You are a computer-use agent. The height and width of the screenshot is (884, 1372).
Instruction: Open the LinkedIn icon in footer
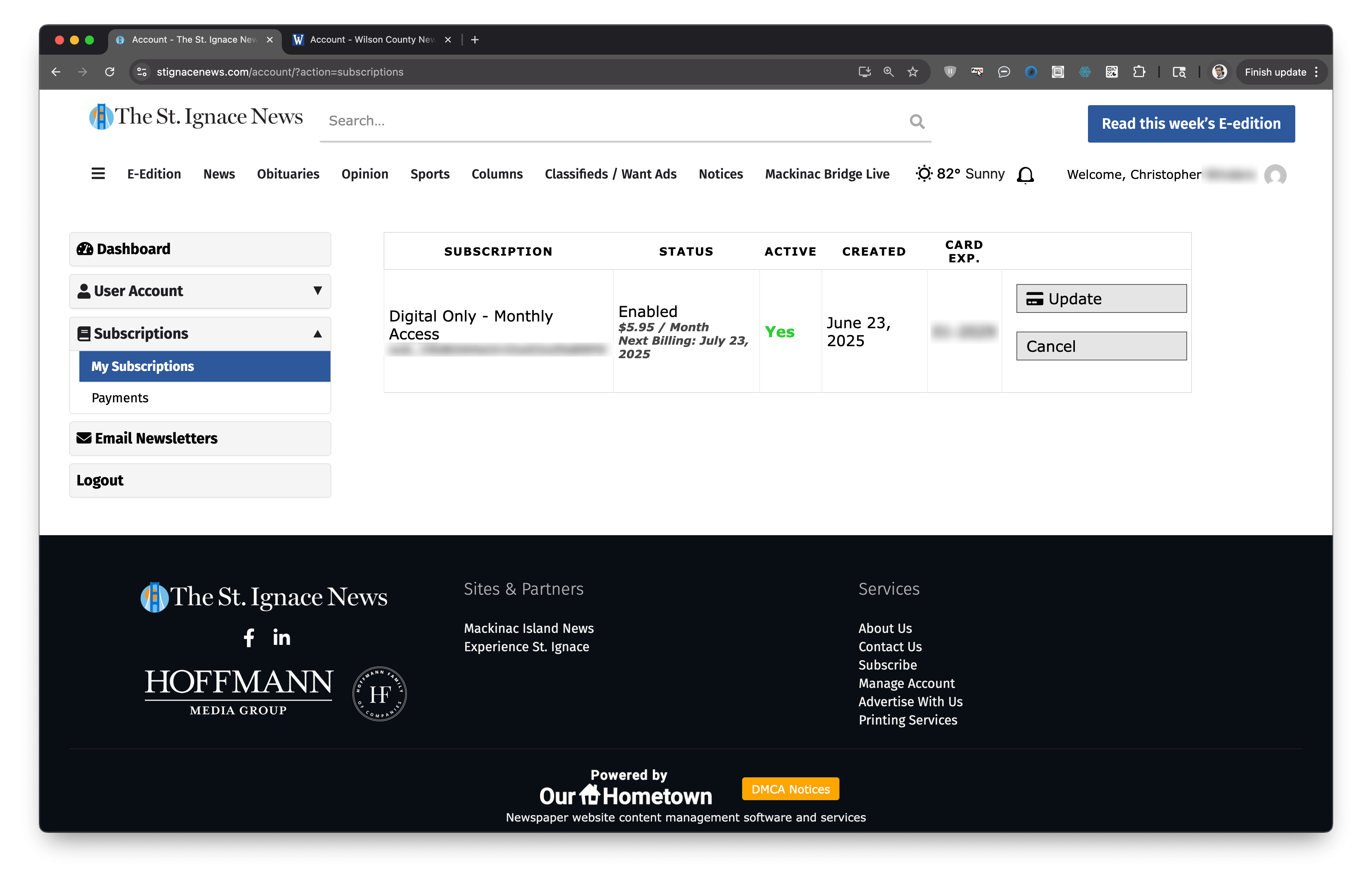pyautogui.click(x=281, y=637)
